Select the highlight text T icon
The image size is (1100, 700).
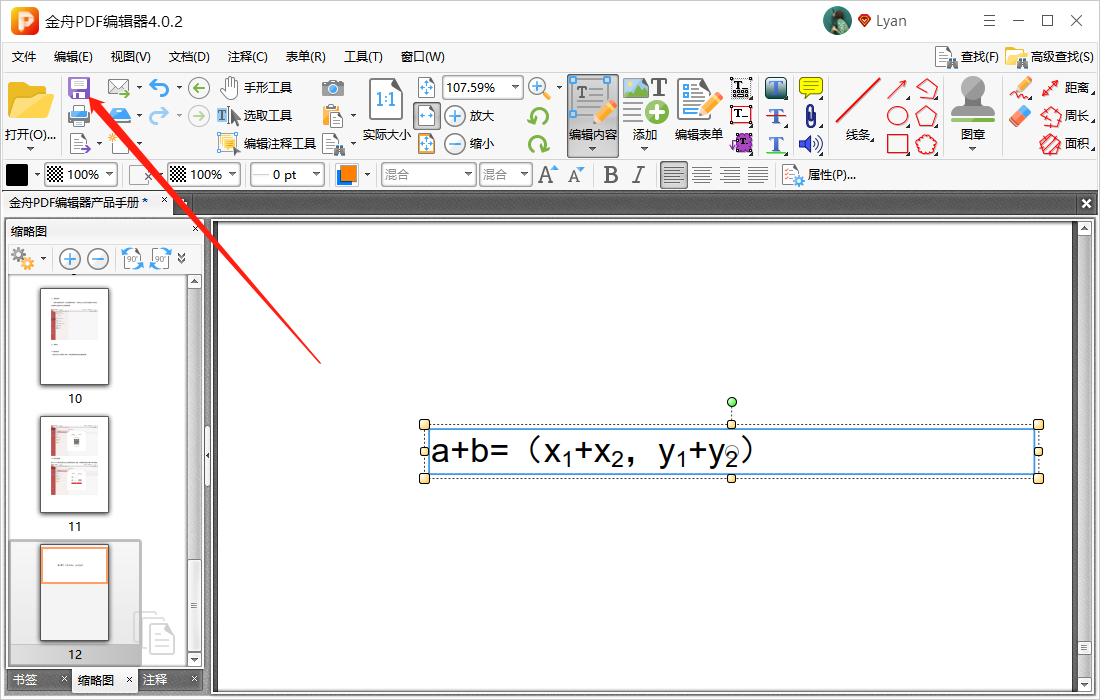776,88
